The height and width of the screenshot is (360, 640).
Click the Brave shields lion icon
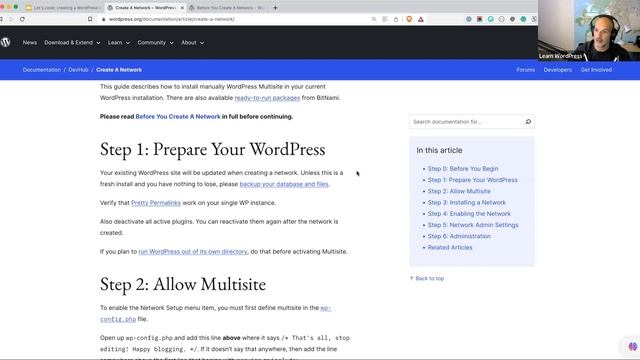tap(409, 19)
